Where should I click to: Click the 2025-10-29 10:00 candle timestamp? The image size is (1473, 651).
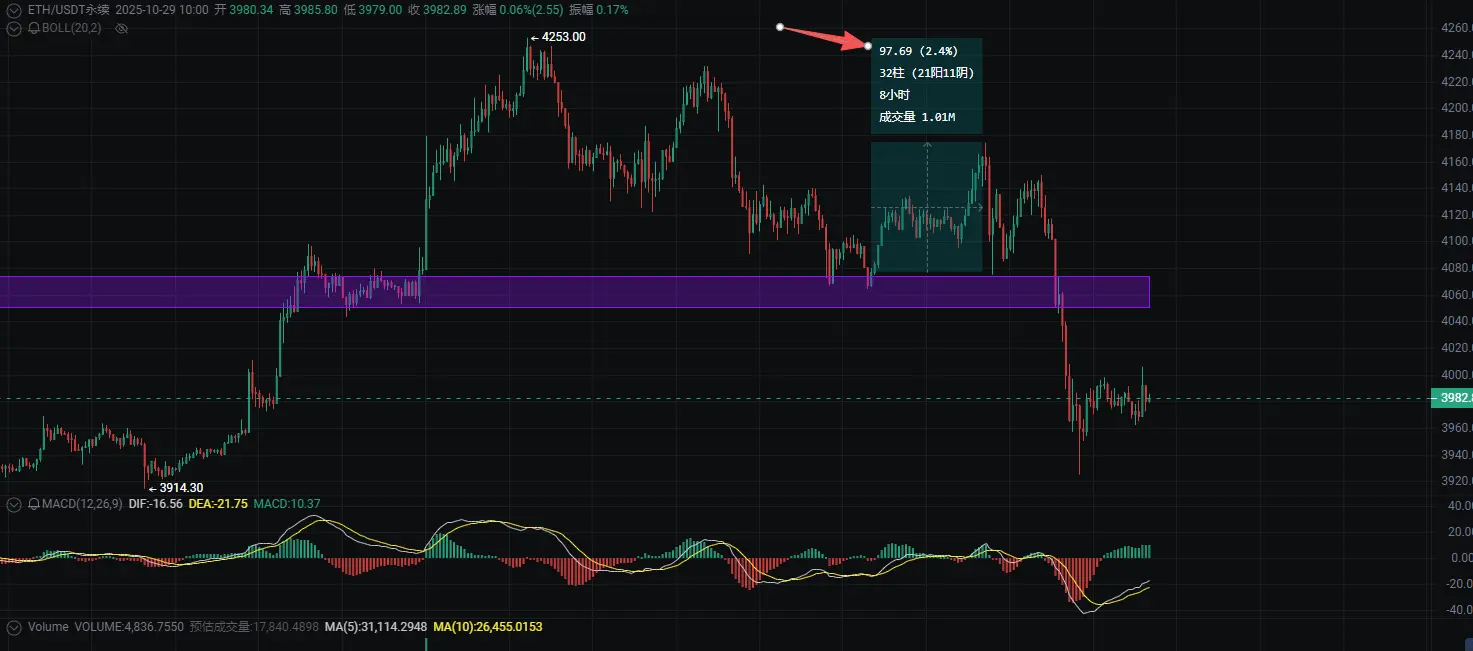click(162, 9)
